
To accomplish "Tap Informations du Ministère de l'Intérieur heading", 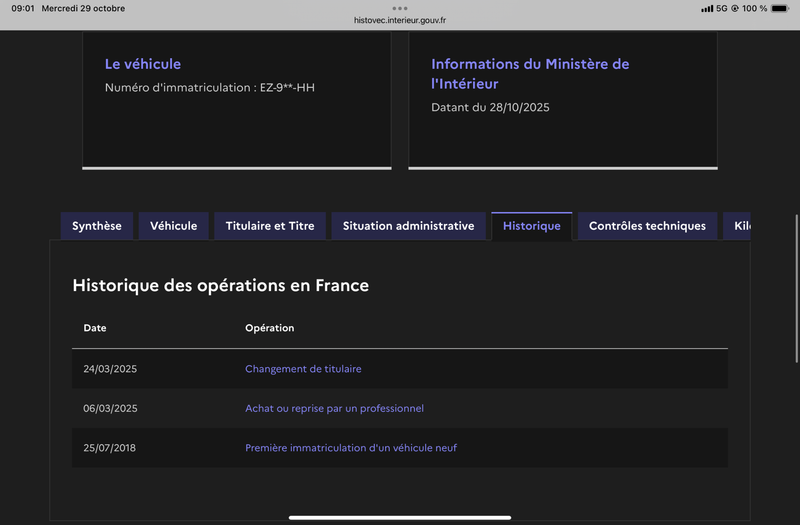I will (530, 74).
